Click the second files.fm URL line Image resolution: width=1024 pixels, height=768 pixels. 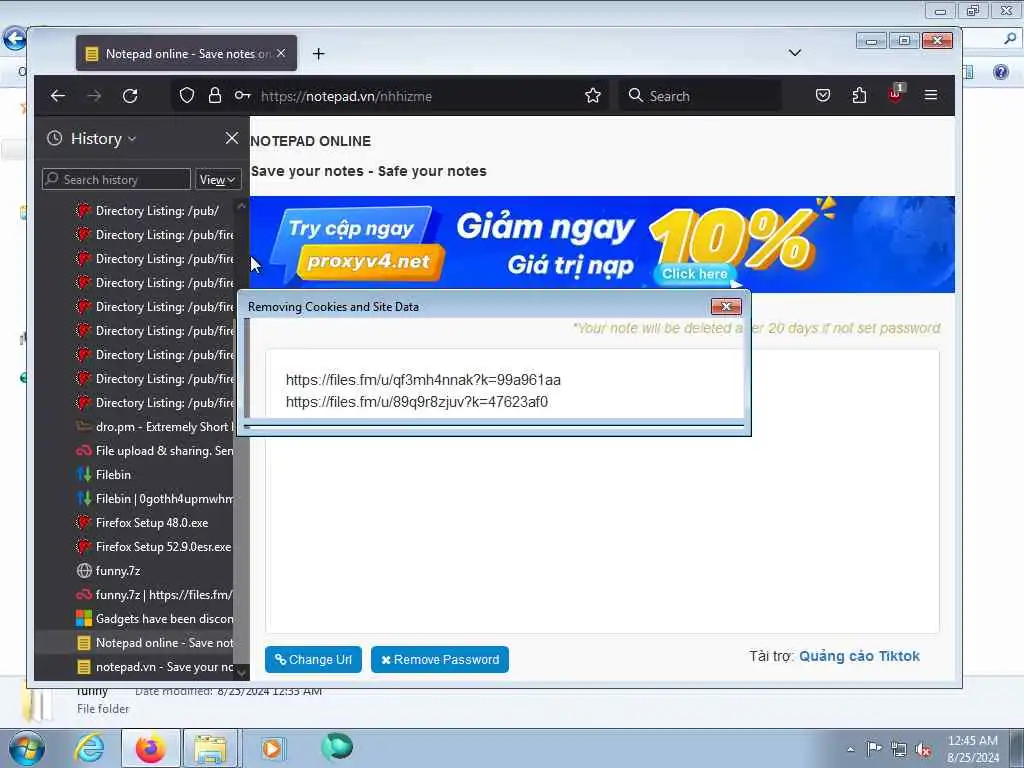(417, 402)
